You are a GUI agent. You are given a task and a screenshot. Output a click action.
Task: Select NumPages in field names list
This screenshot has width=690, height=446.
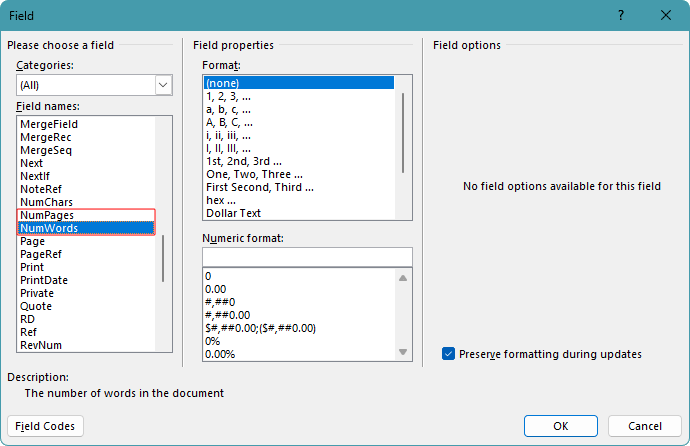47,215
